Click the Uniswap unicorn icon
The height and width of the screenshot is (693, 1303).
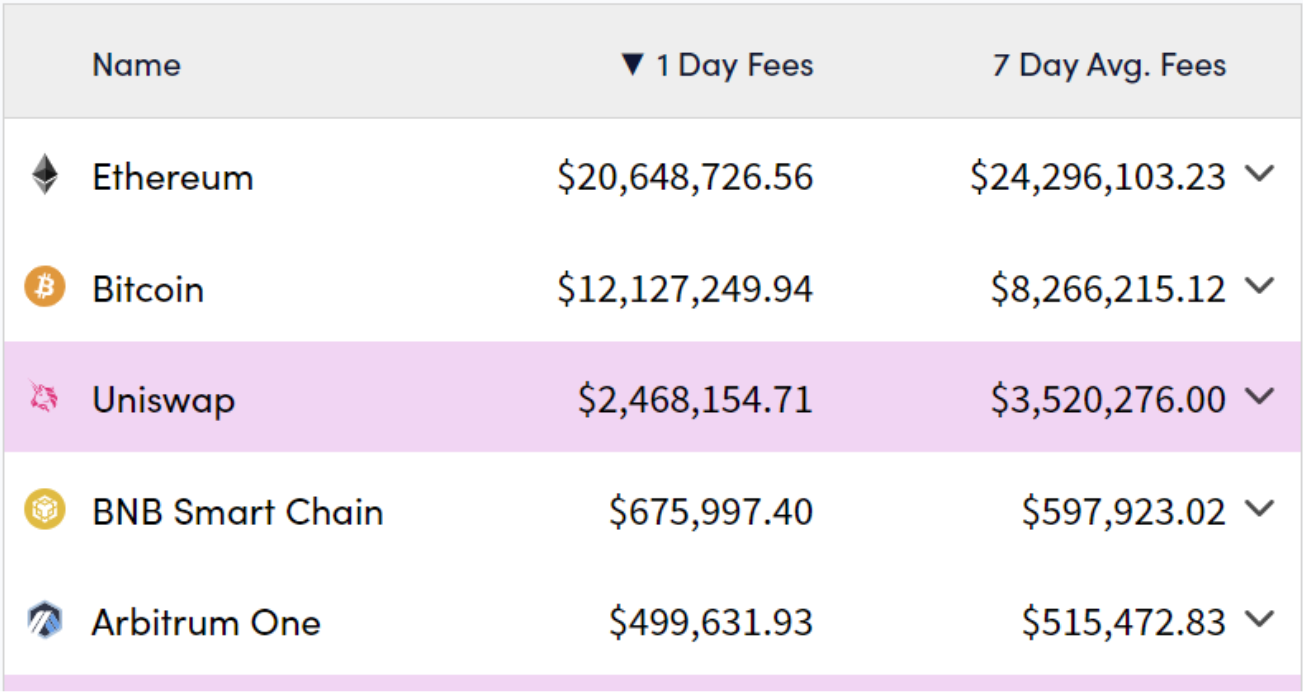44,399
